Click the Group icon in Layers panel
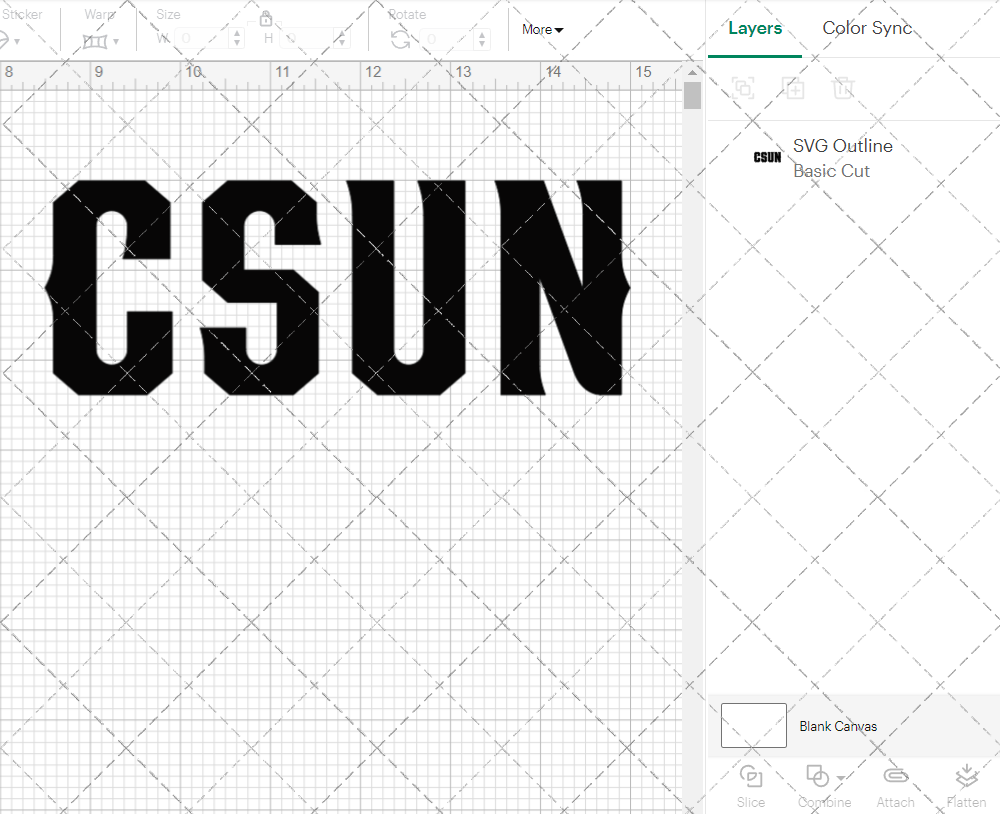The image size is (1000, 814). (x=743, y=88)
